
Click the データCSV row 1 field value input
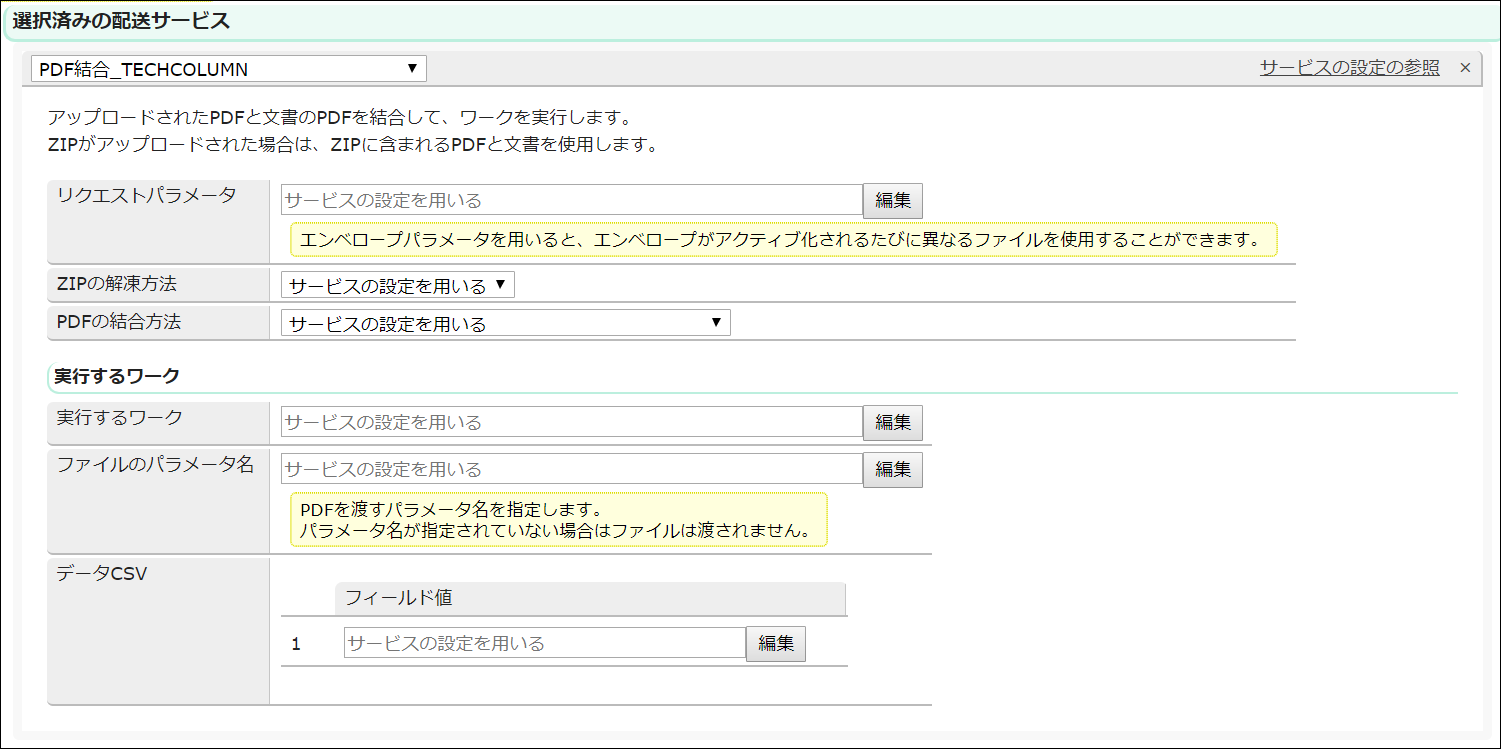544,643
